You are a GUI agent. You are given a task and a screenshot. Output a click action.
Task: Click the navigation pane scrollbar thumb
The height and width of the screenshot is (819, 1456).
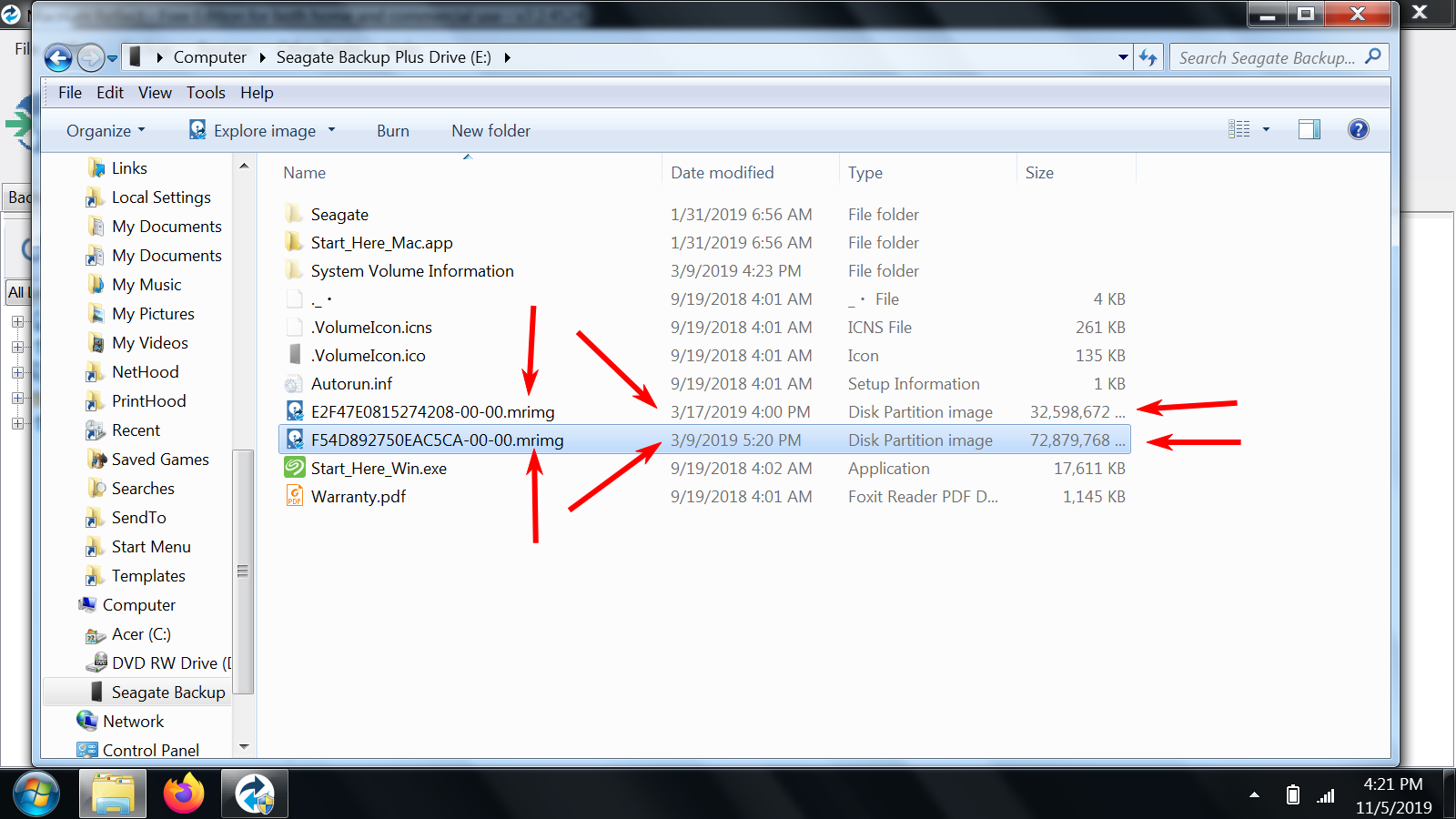point(243,571)
